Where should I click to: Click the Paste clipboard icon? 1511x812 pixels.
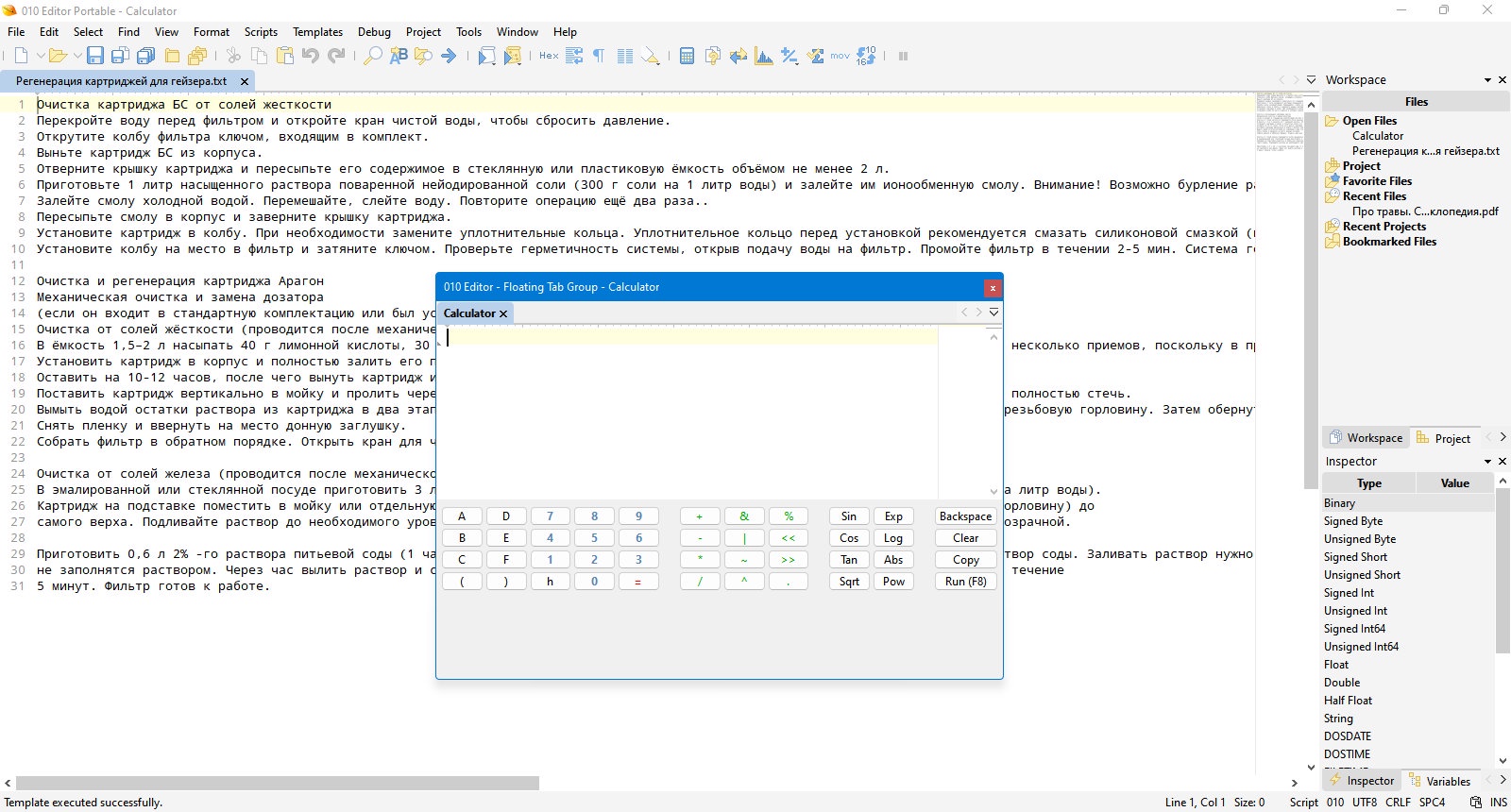[x=284, y=56]
